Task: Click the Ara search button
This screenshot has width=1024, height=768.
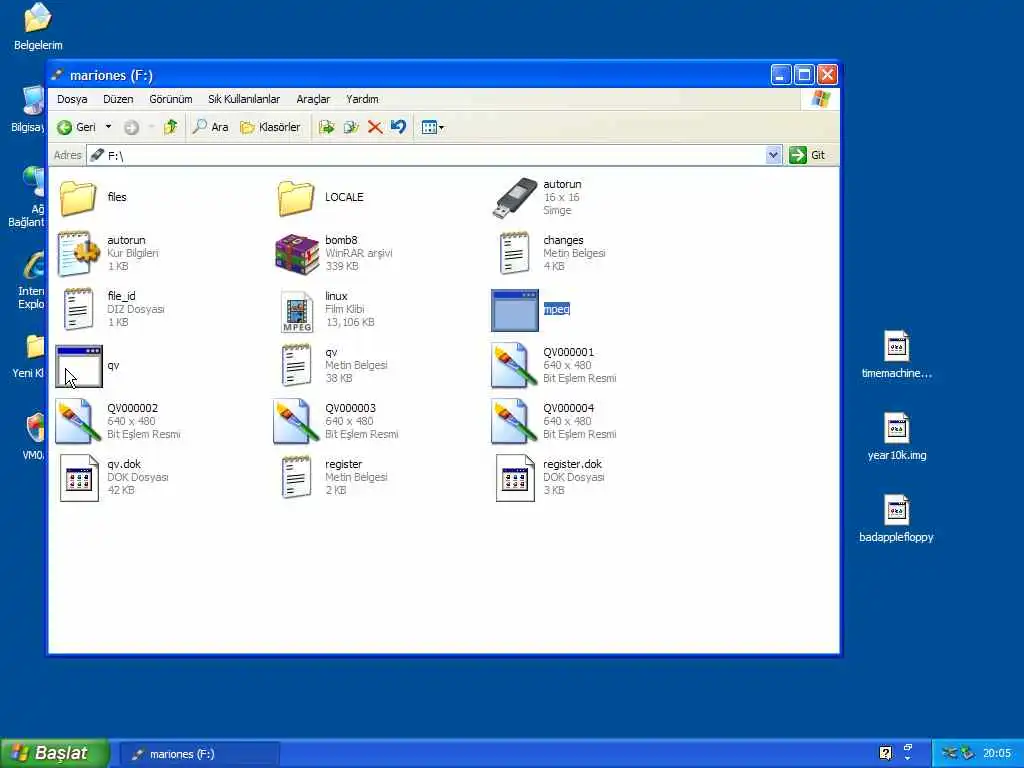Action: (210, 127)
